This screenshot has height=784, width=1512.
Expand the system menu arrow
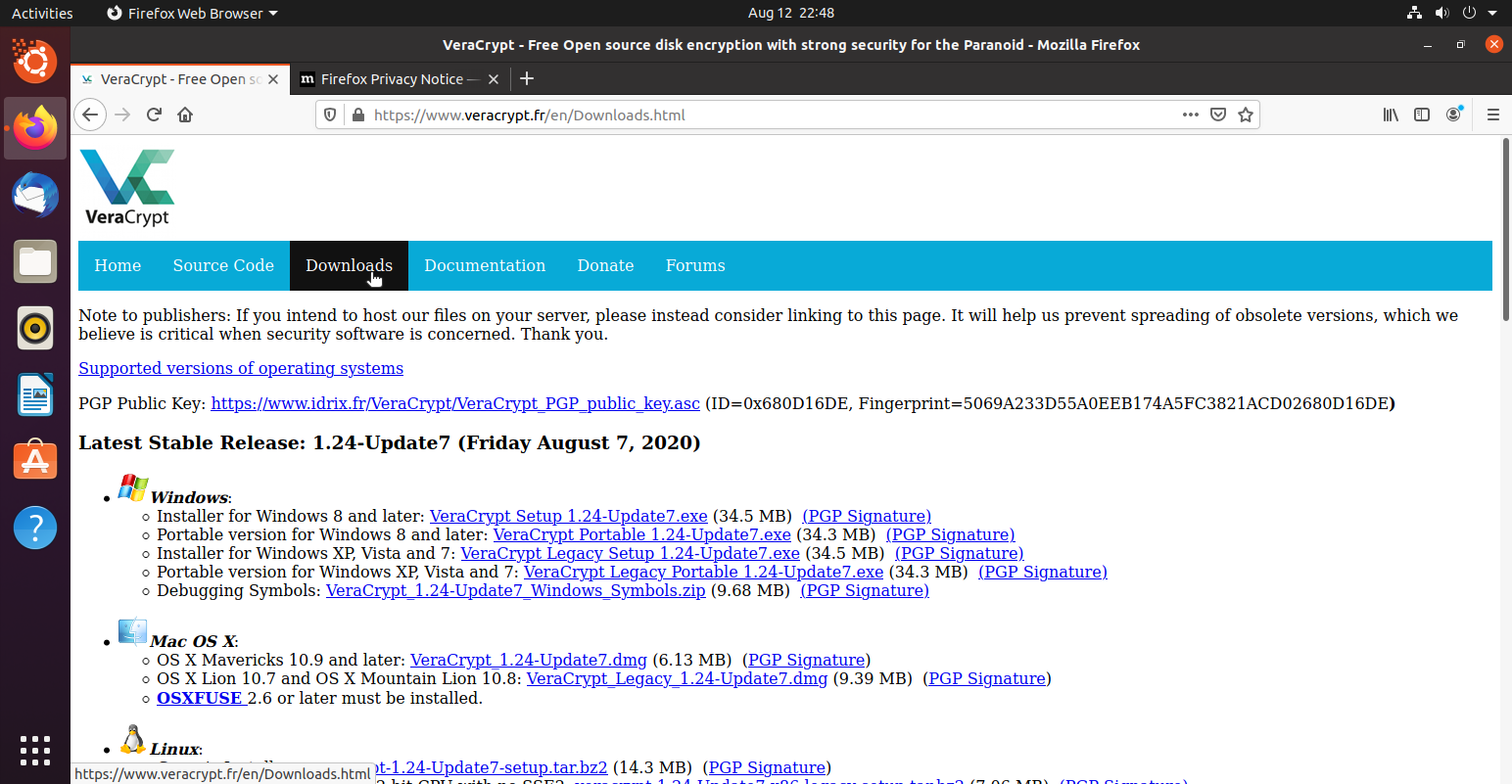click(1492, 13)
